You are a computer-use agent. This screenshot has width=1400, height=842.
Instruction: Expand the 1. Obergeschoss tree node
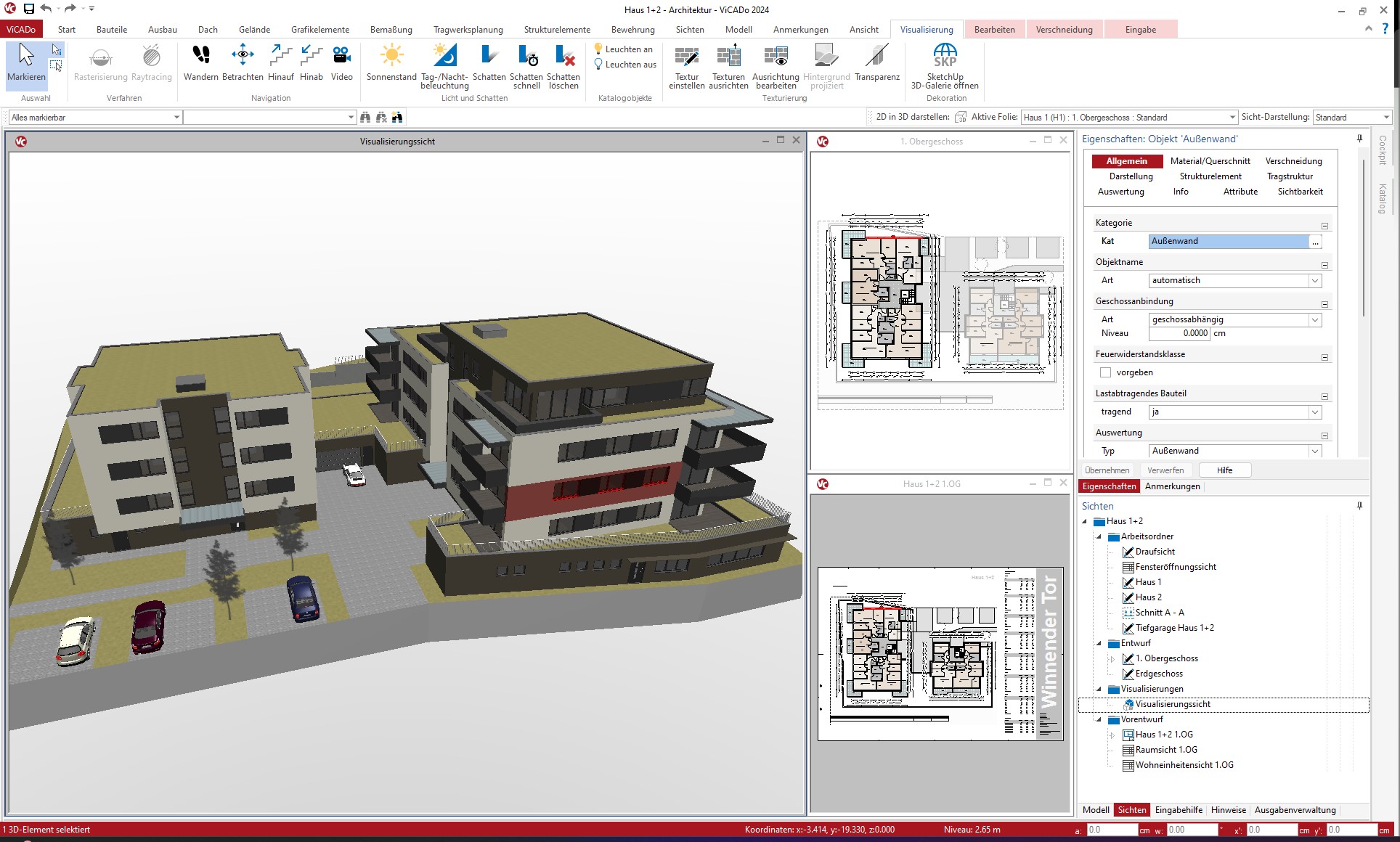tap(1112, 658)
